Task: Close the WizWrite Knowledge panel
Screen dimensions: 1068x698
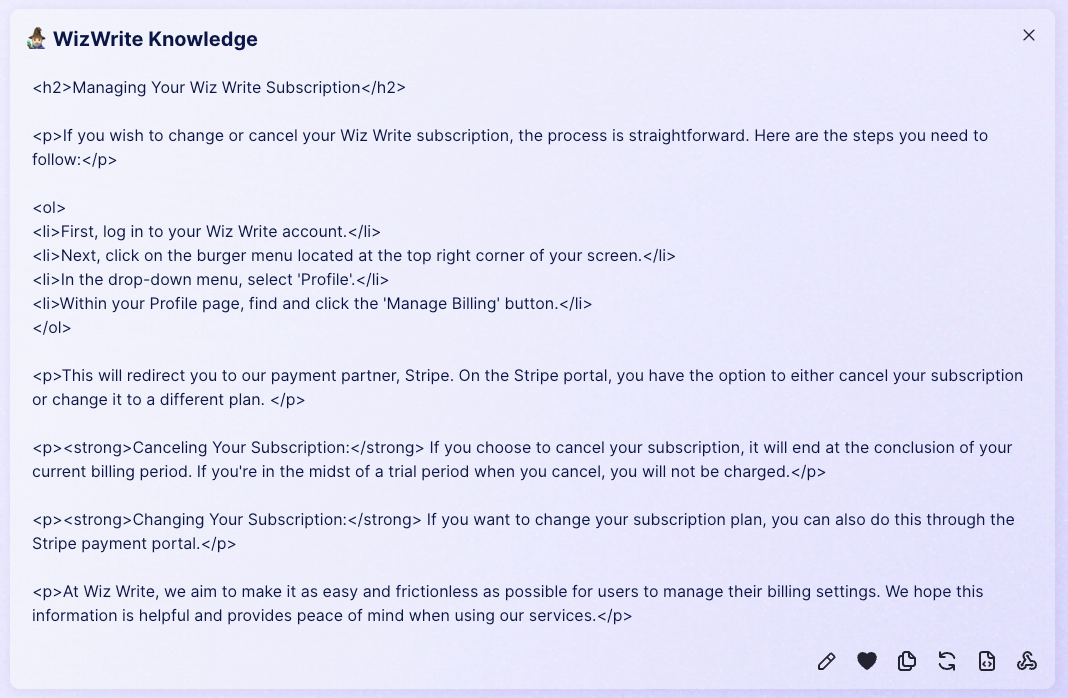Action: 1028,35
